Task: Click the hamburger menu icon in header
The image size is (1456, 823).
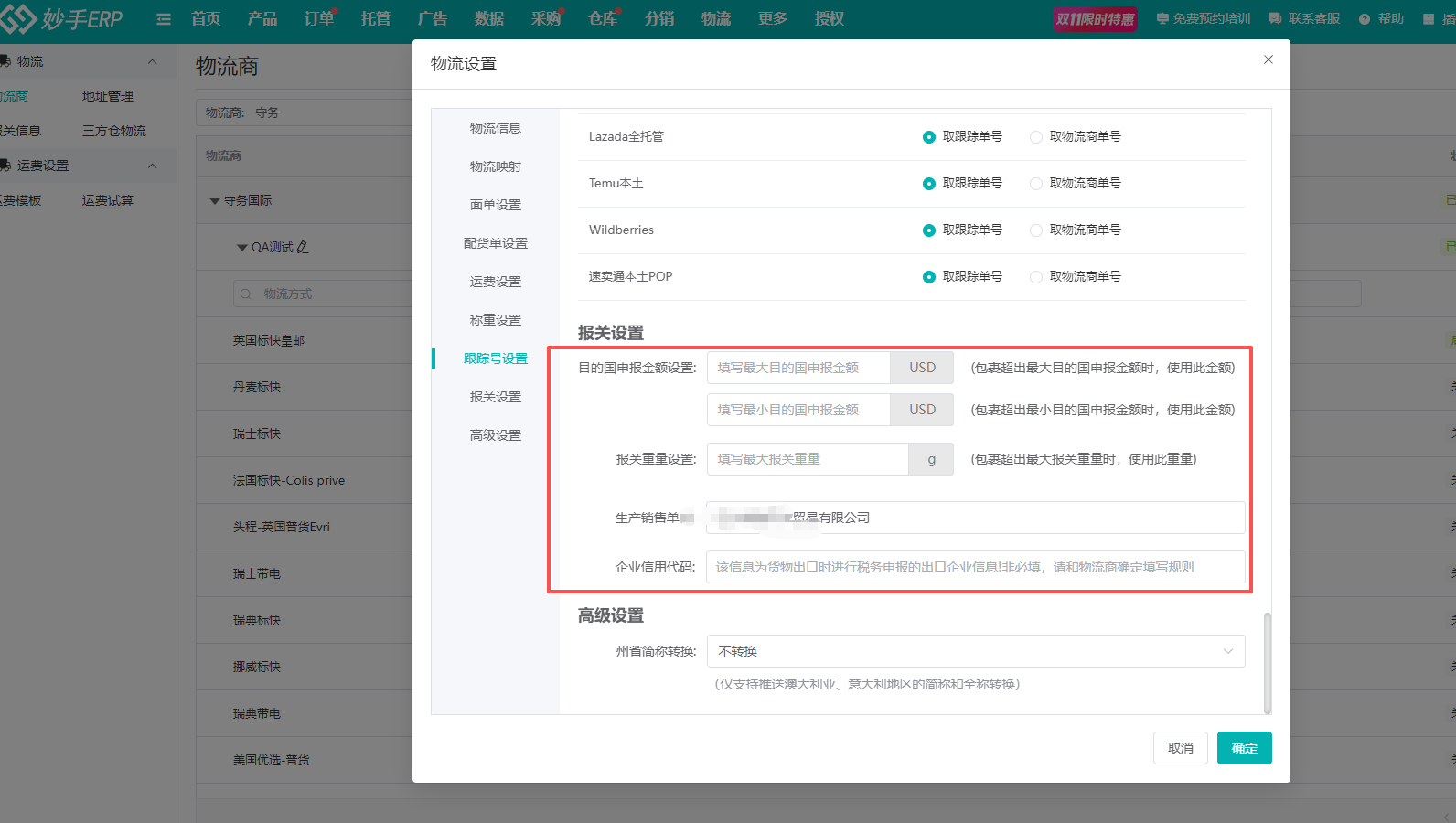Action: pyautogui.click(x=164, y=19)
